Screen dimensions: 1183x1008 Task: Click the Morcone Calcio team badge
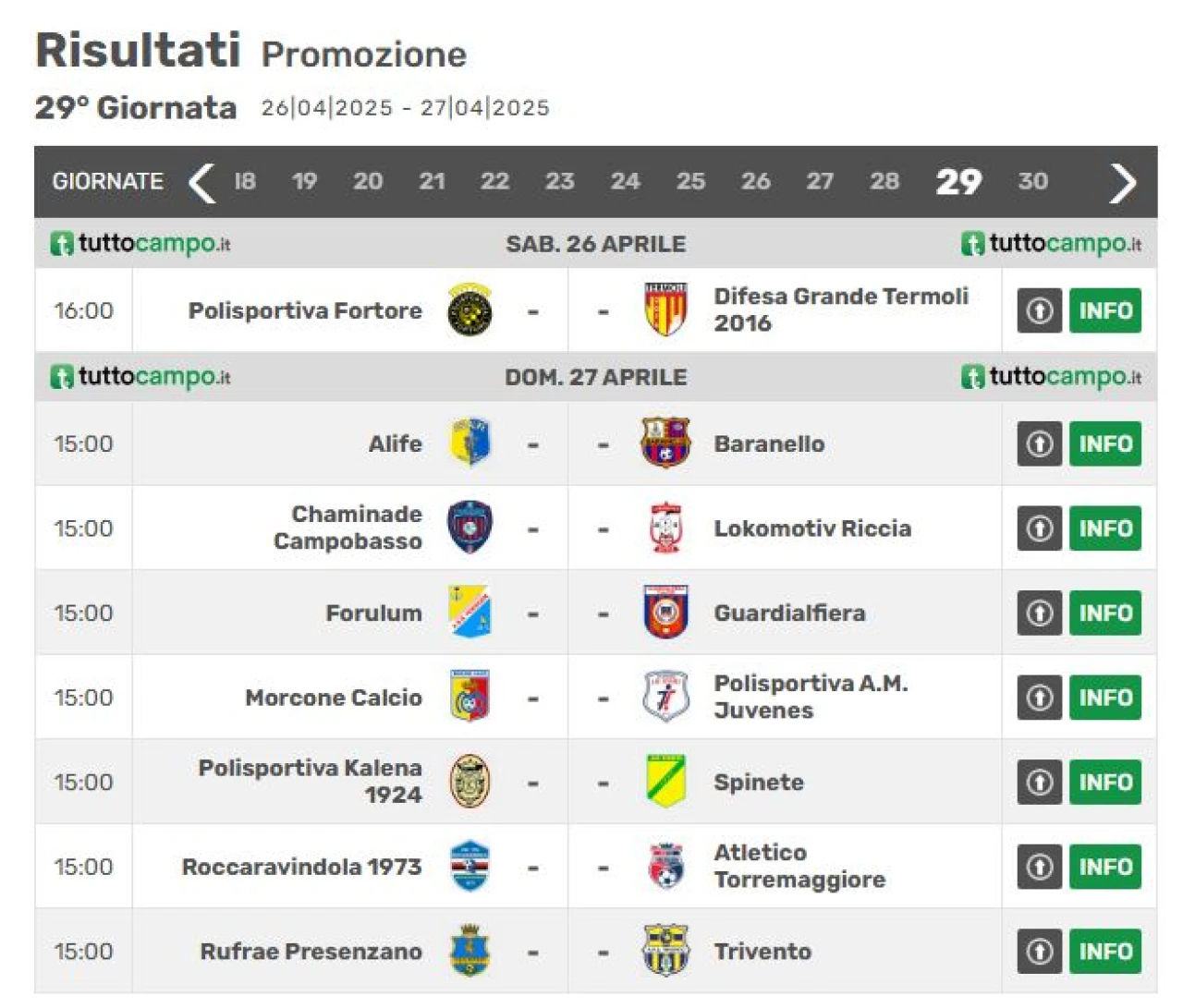coord(470,697)
